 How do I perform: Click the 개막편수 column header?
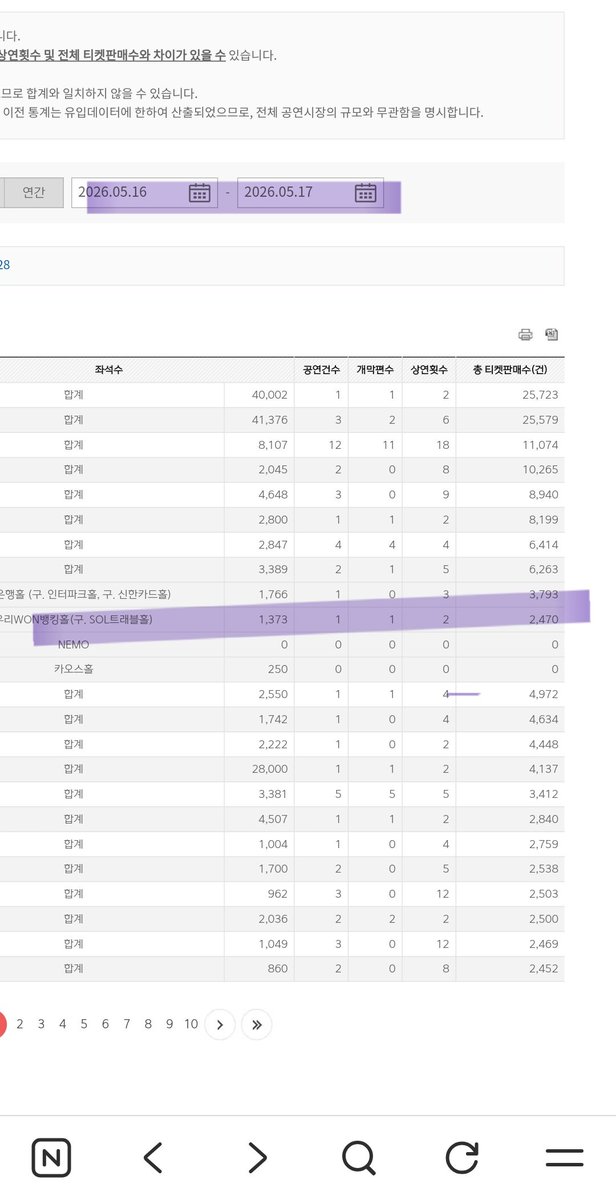tap(375, 370)
